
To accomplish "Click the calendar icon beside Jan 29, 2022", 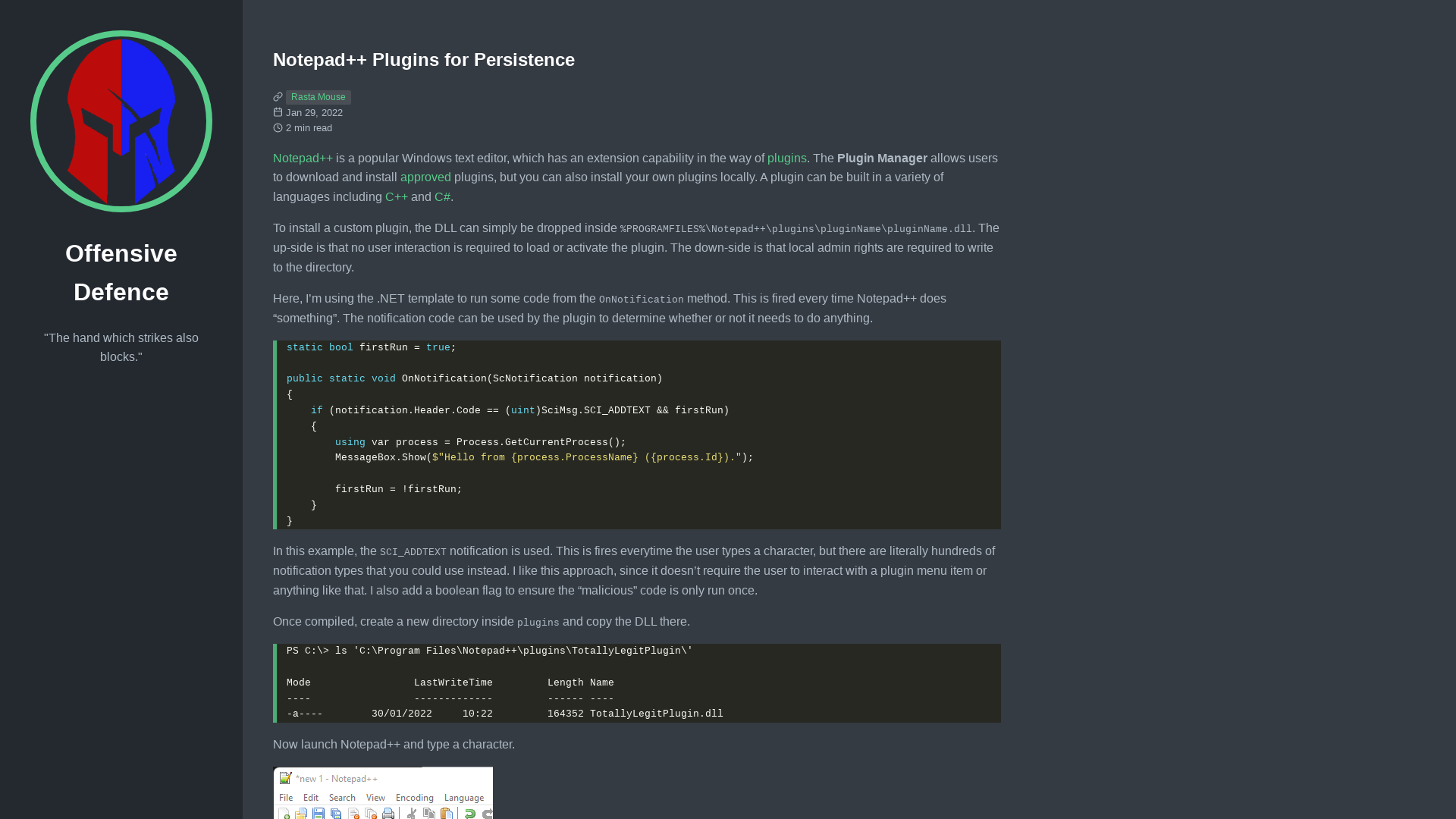I will (278, 112).
